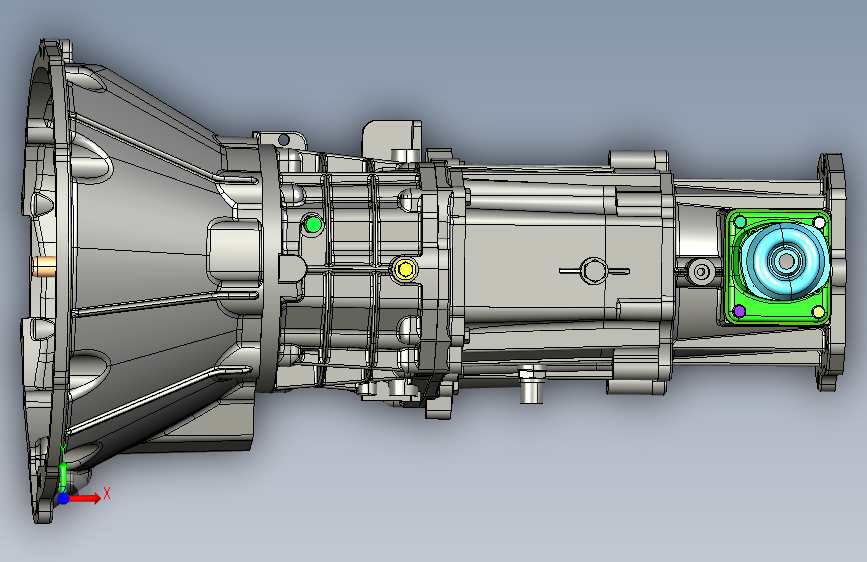
Task: Select the cylindrical drain plug under the housing
Action: coord(531,384)
